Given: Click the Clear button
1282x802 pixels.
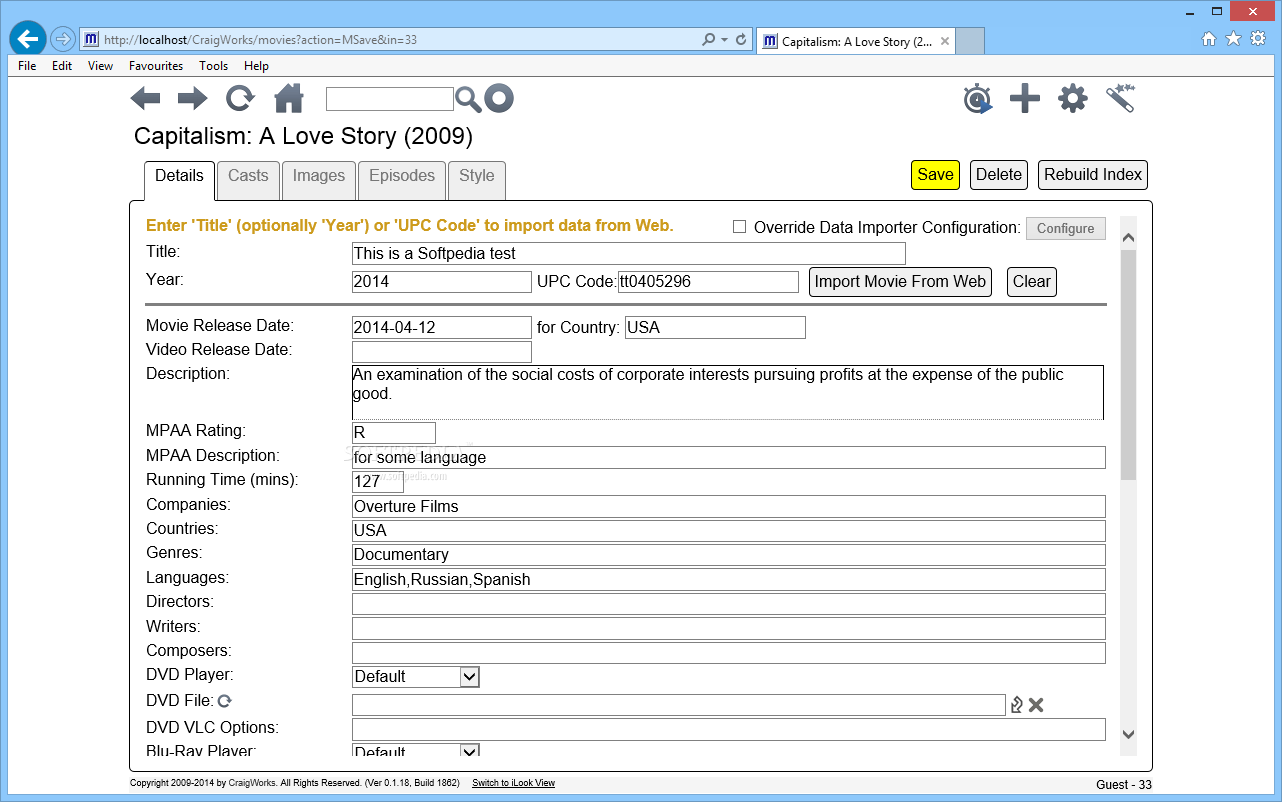Looking at the screenshot, I should point(1031,281).
